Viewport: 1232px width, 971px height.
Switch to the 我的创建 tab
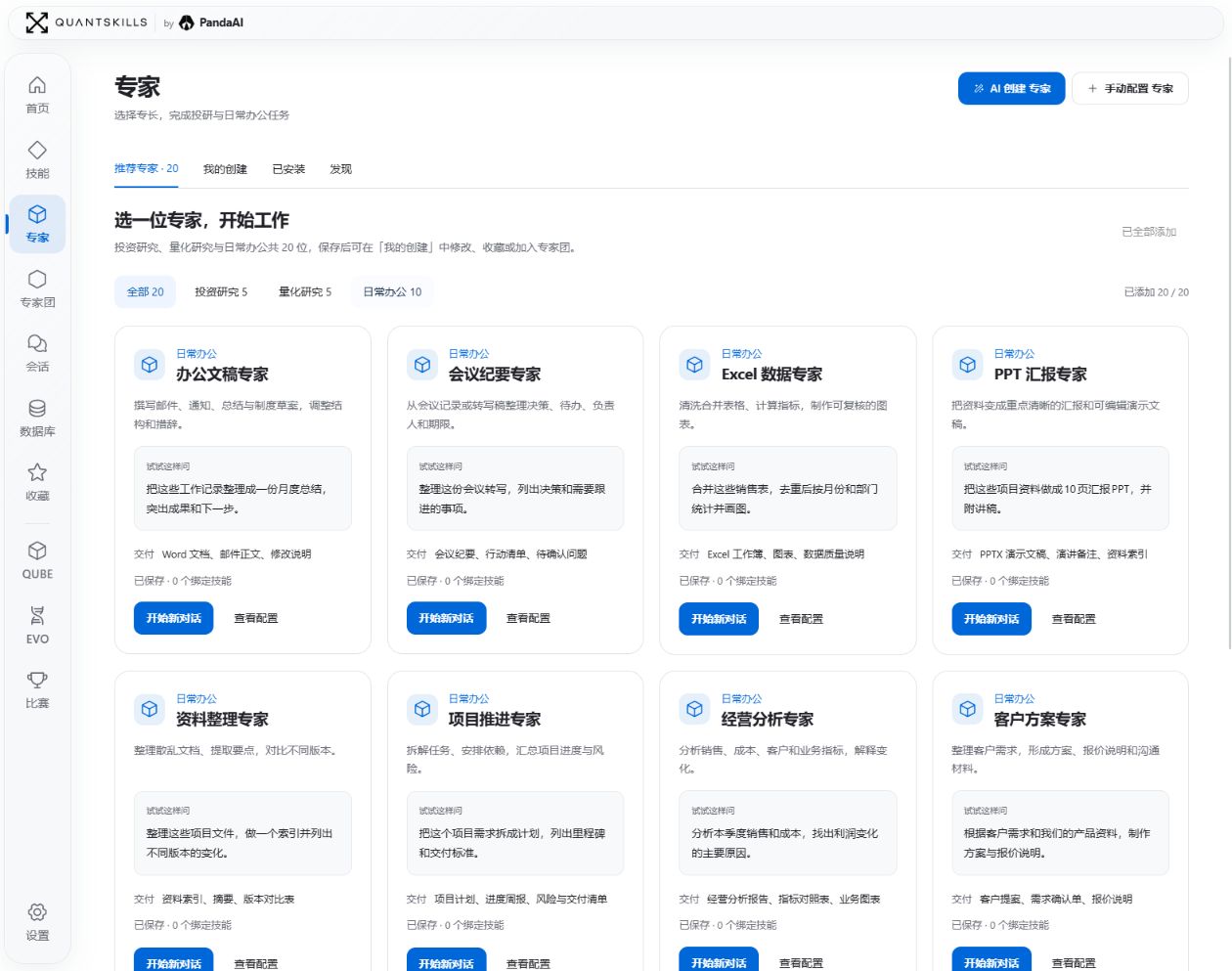225,169
